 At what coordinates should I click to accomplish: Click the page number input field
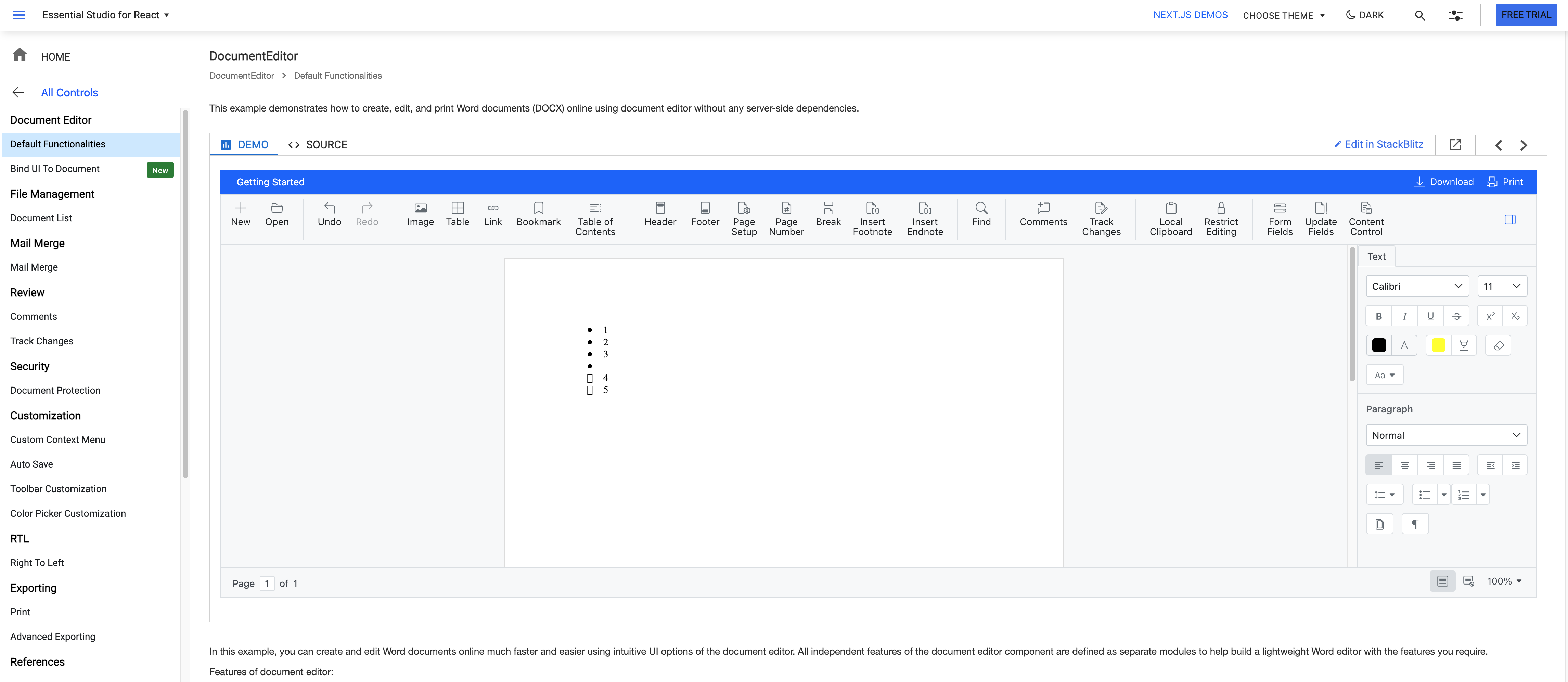pyautogui.click(x=267, y=583)
